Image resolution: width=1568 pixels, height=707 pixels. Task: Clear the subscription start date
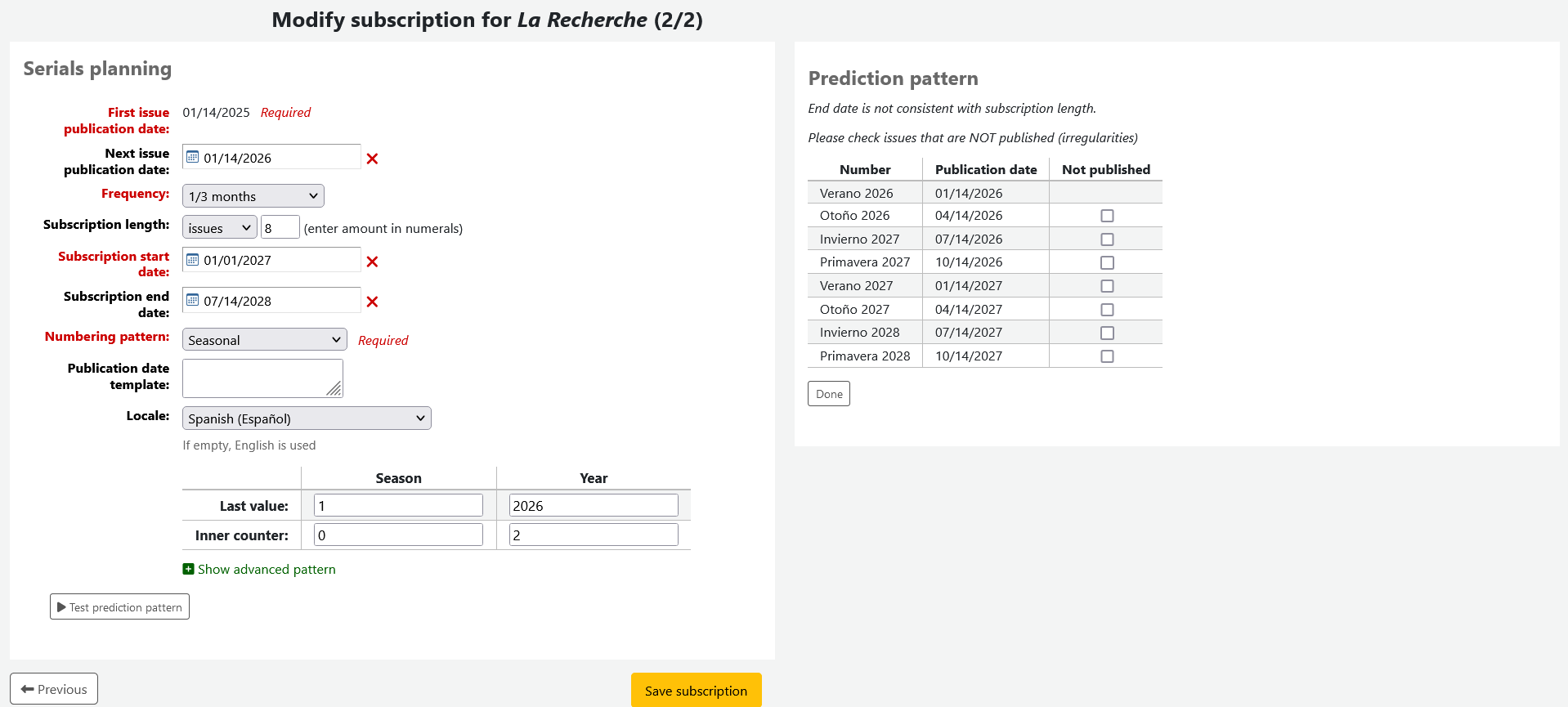[x=372, y=262]
